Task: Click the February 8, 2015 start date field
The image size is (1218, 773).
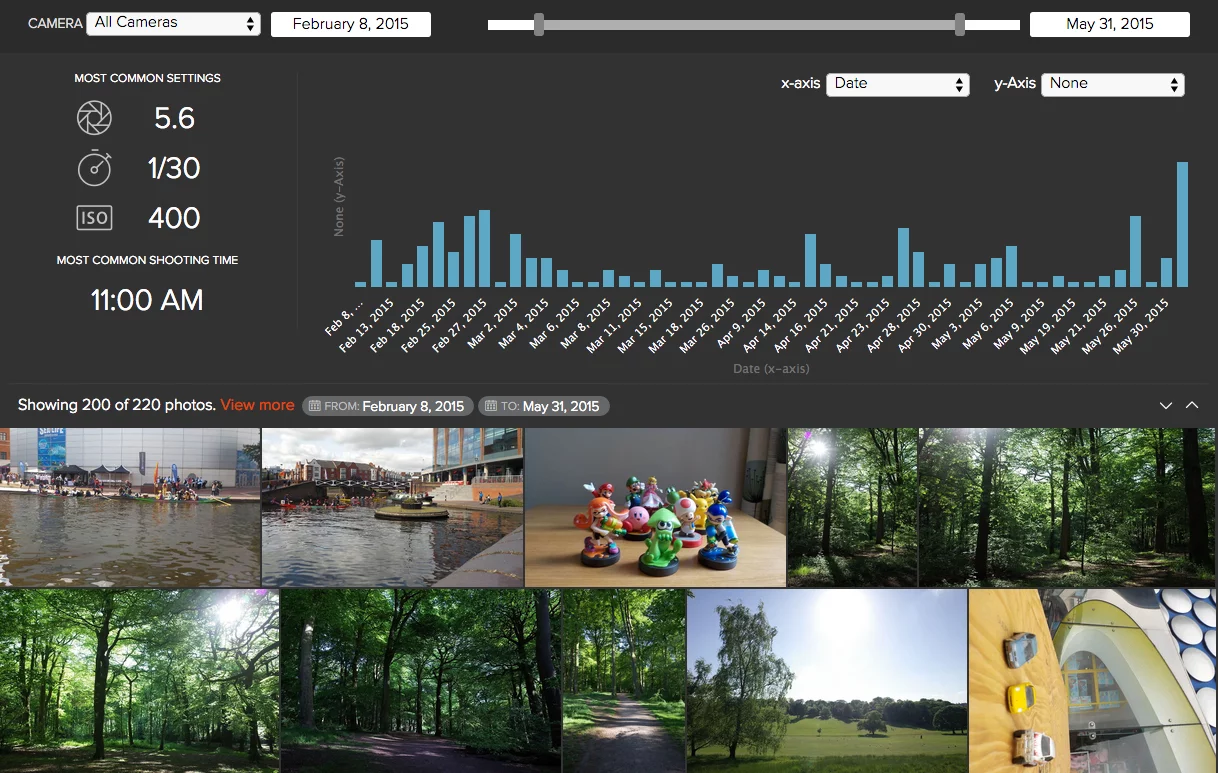Action: 350,23
